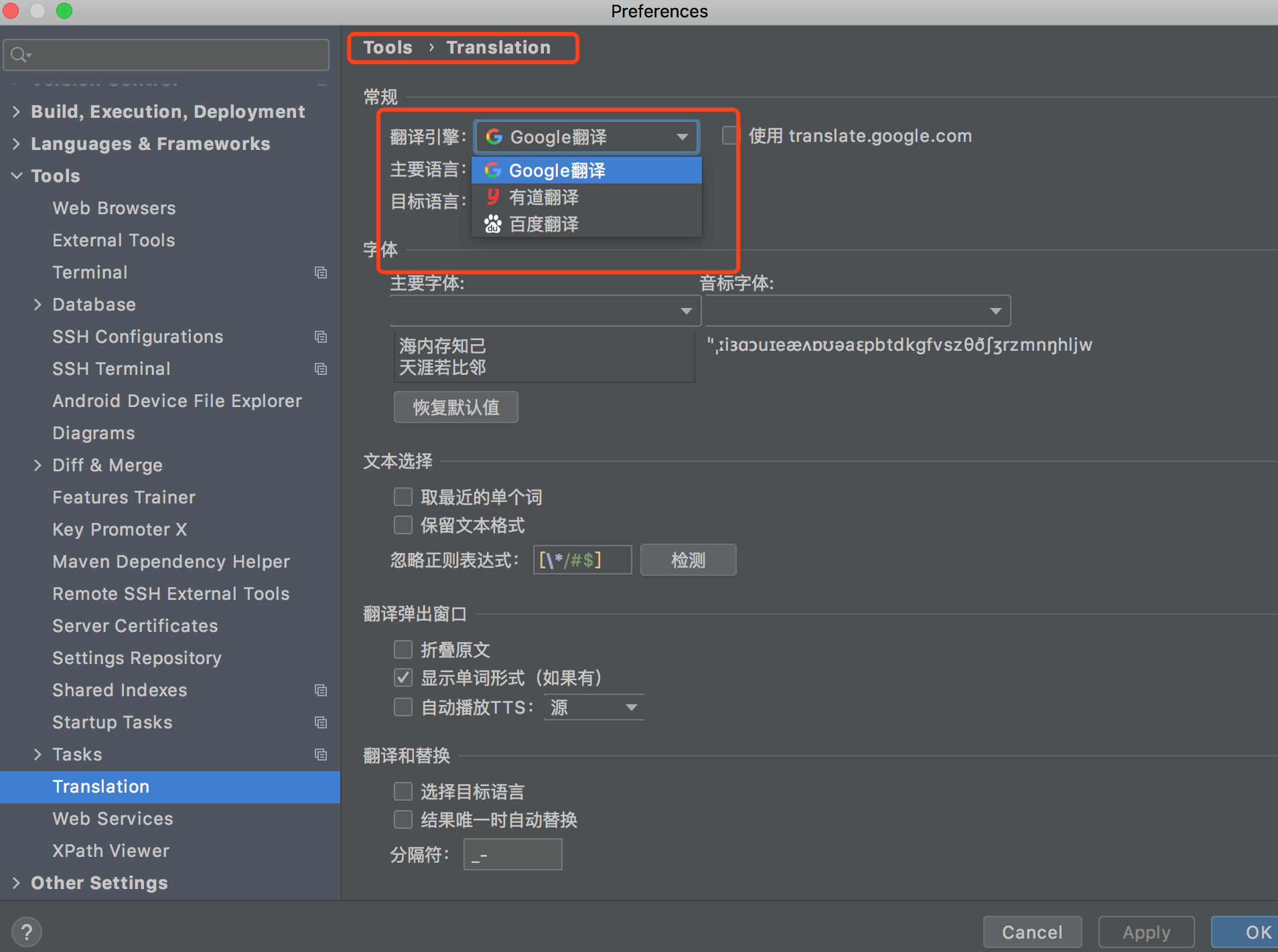
Task: Click the green zoom window button
Action: click(64, 10)
